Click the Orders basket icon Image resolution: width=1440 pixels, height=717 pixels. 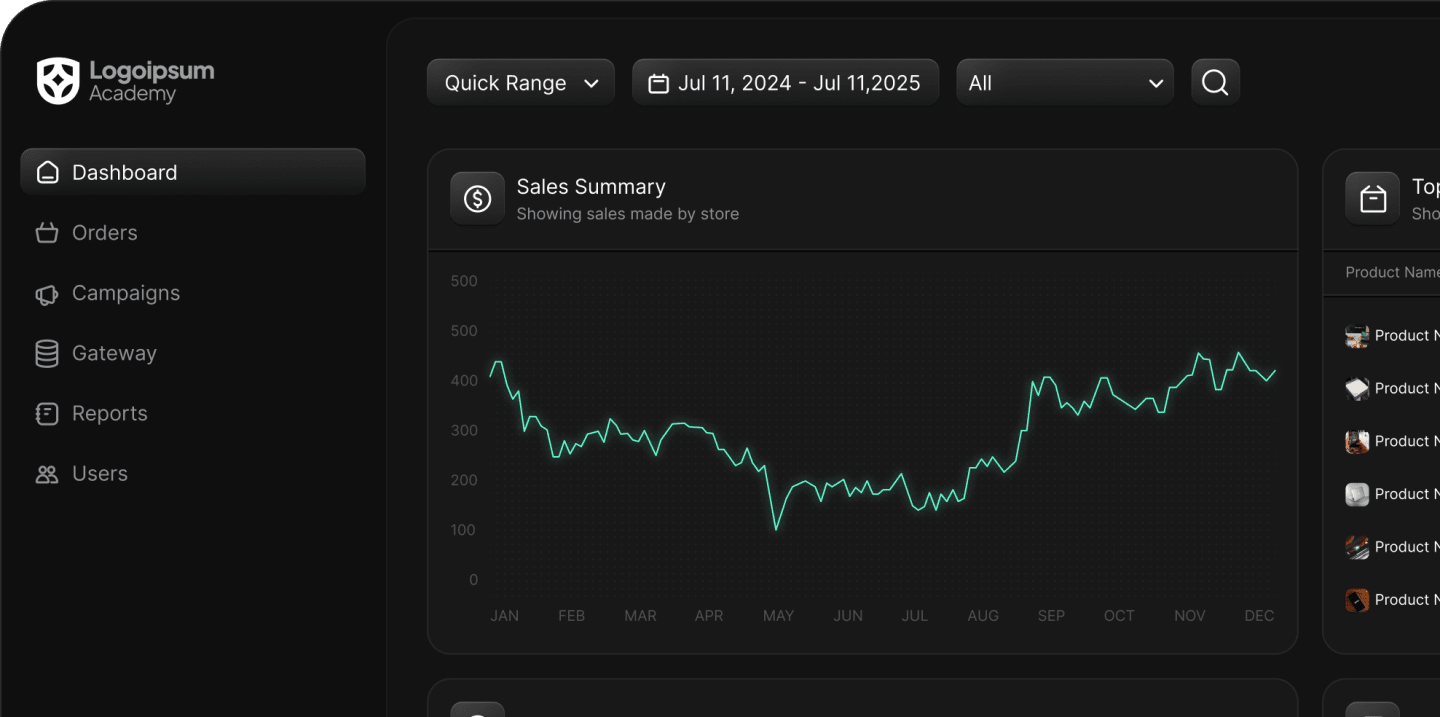pyautogui.click(x=47, y=233)
